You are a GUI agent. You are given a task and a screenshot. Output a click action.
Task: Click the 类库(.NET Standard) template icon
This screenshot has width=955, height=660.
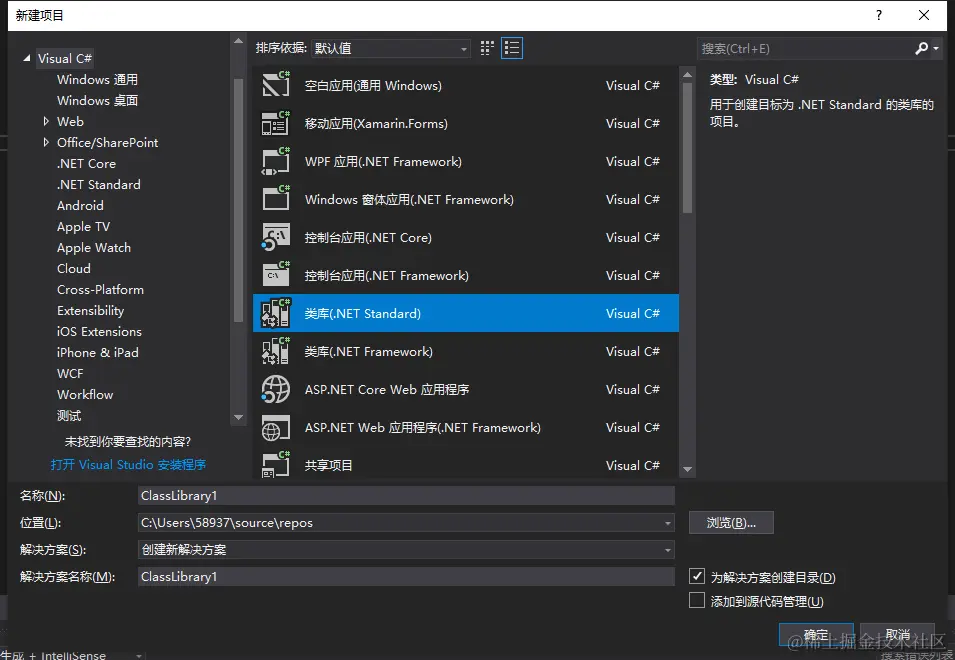coord(276,313)
